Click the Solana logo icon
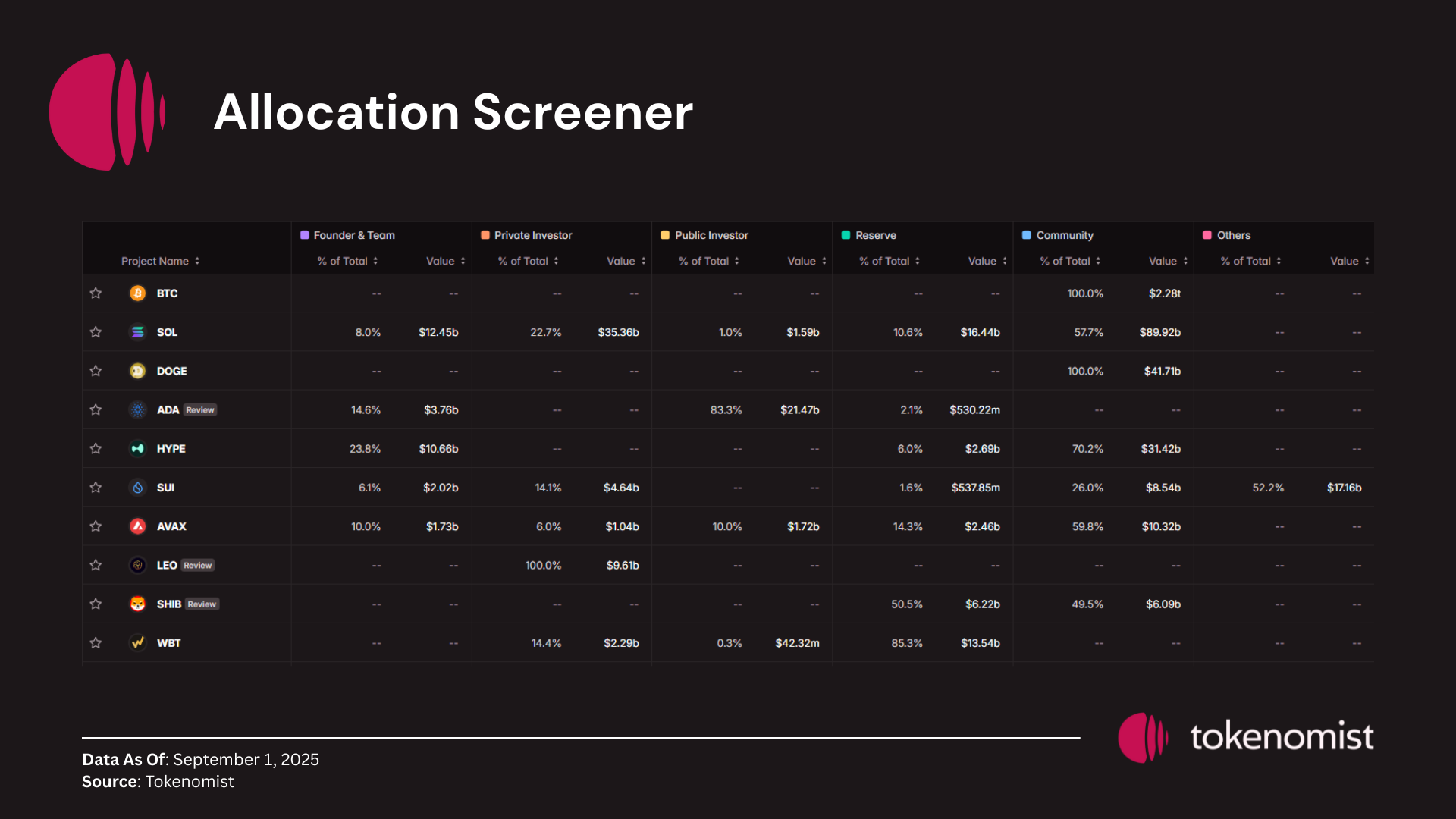Screen dimensions: 1456x819 [137, 332]
